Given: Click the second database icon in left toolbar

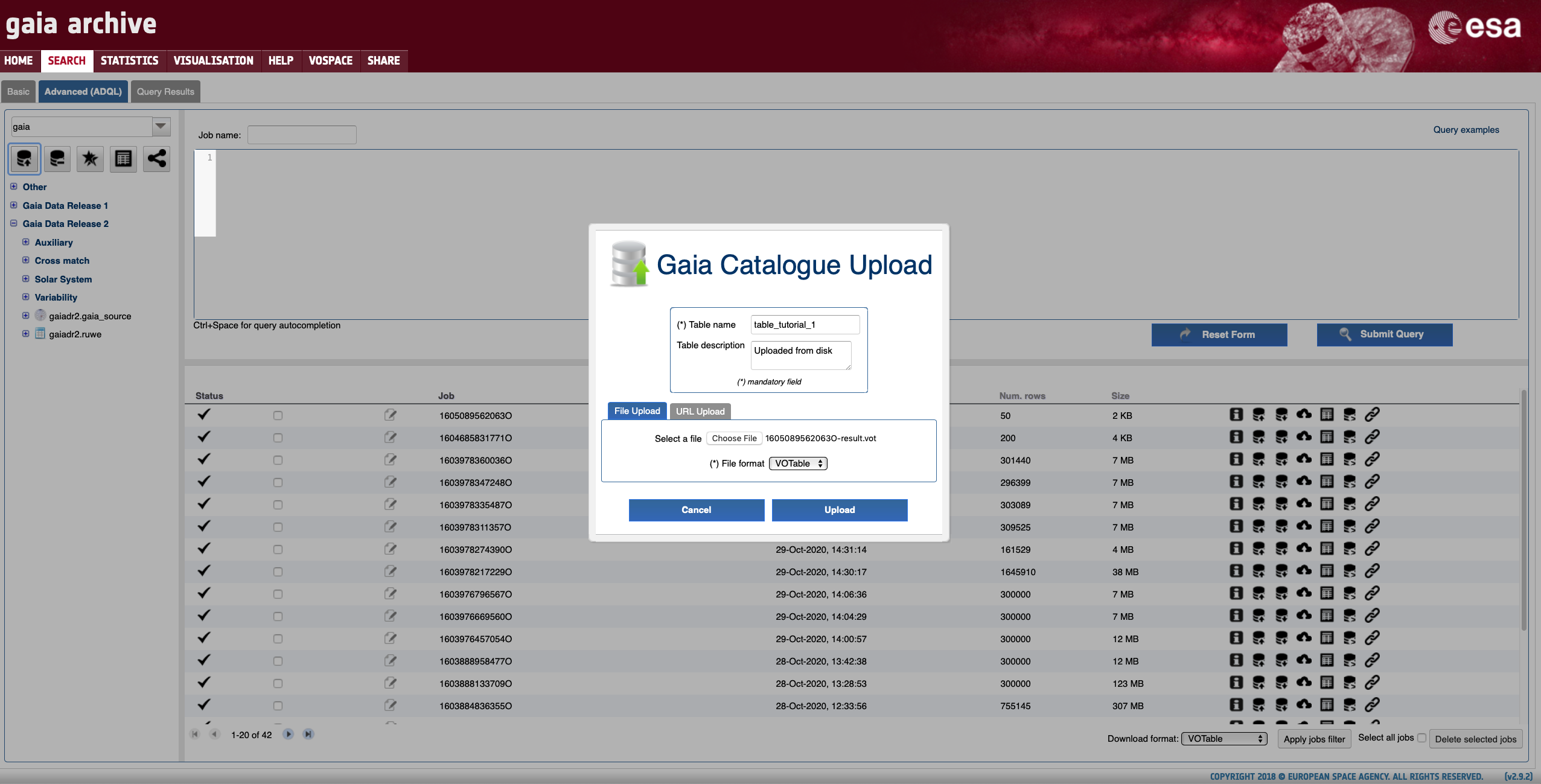Looking at the screenshot, I should [57, 159].
